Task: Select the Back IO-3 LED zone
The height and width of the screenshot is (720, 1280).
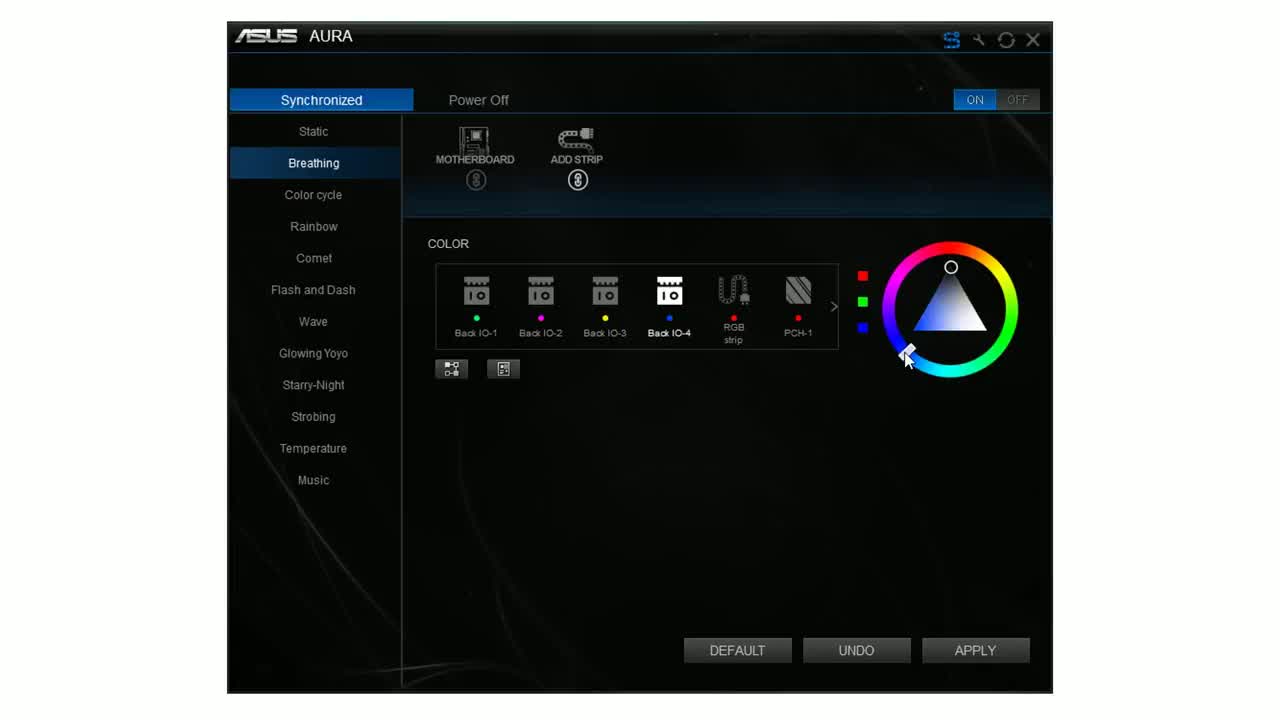Action: tap(605, 307)
